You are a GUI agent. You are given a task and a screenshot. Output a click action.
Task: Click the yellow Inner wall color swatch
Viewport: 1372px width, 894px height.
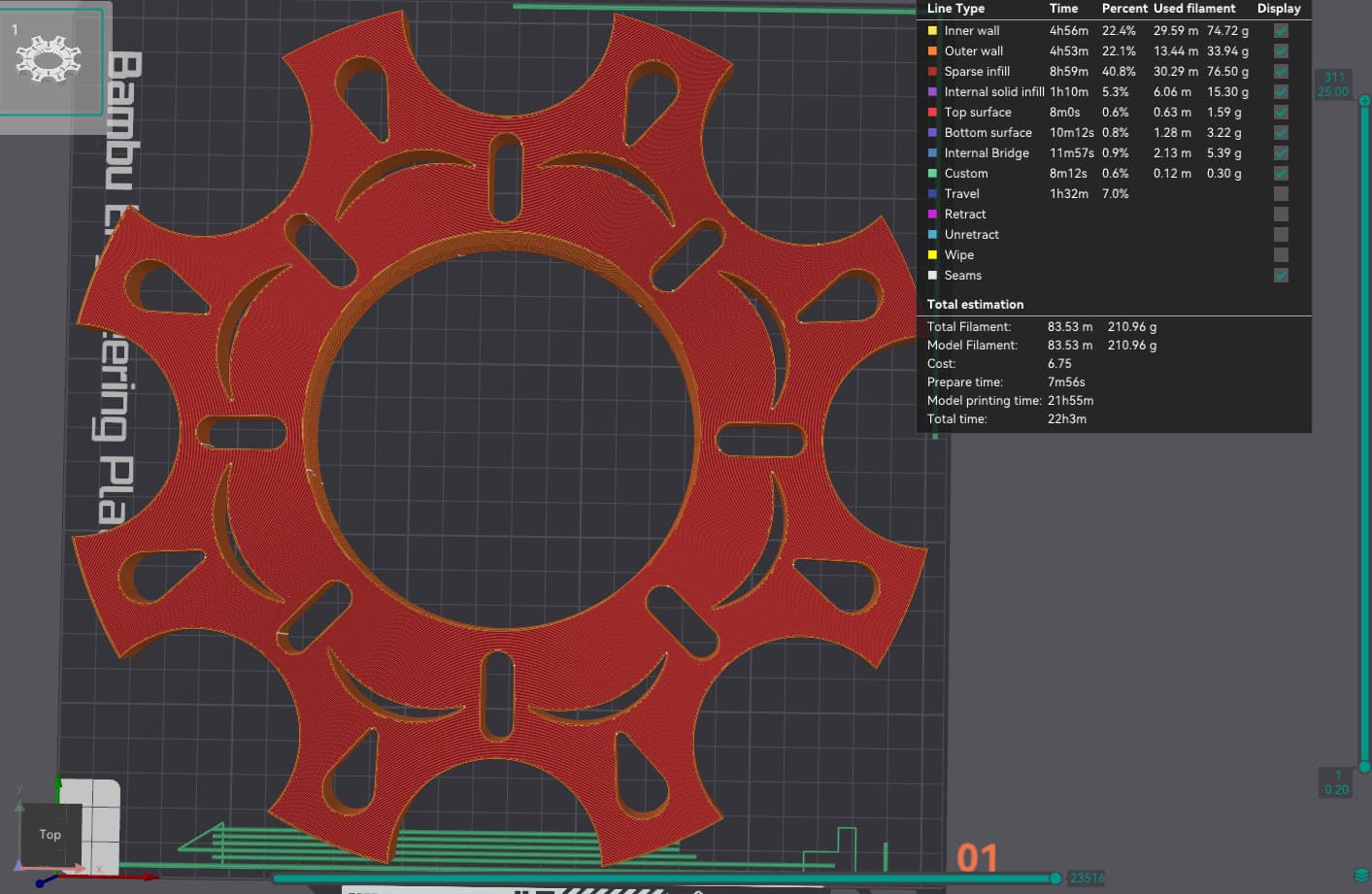pos(933,31)
